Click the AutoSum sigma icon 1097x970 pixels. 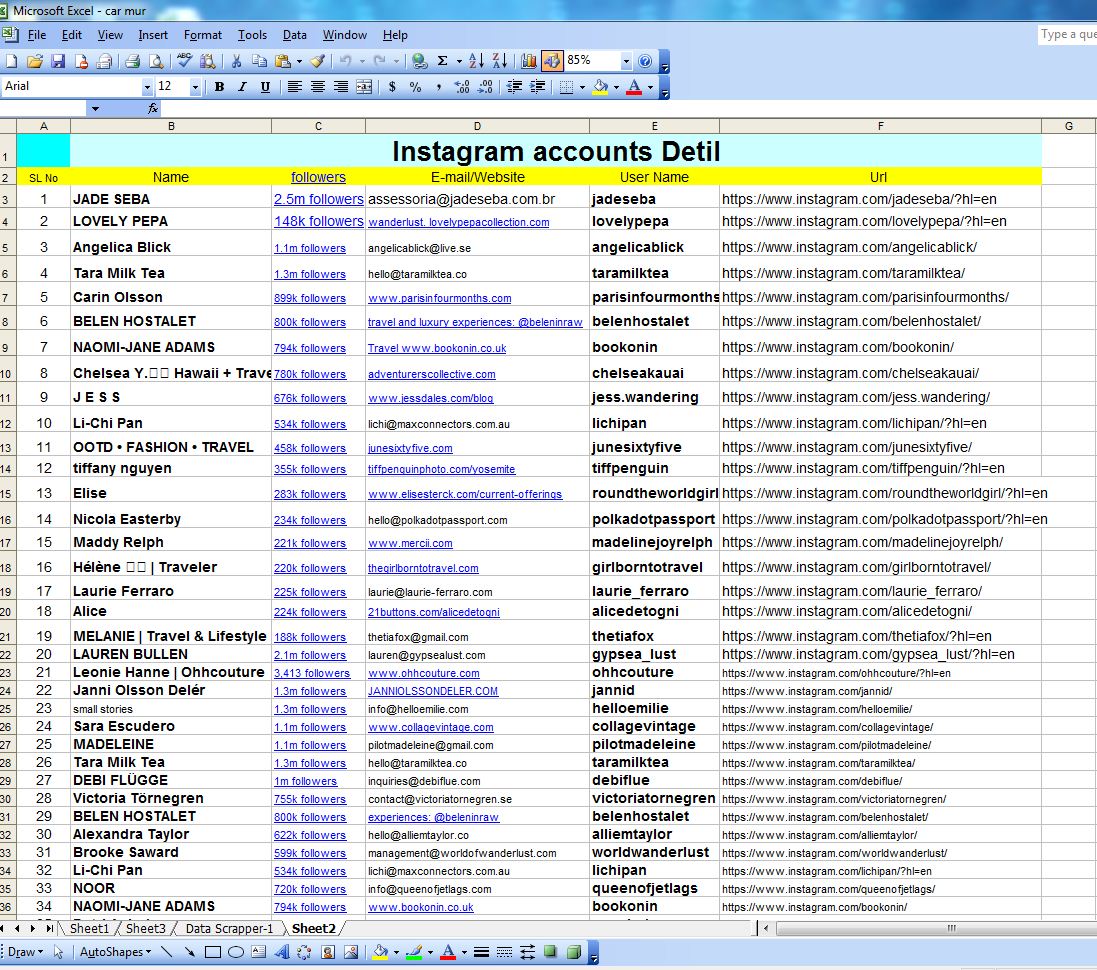(x=442, y=61)
